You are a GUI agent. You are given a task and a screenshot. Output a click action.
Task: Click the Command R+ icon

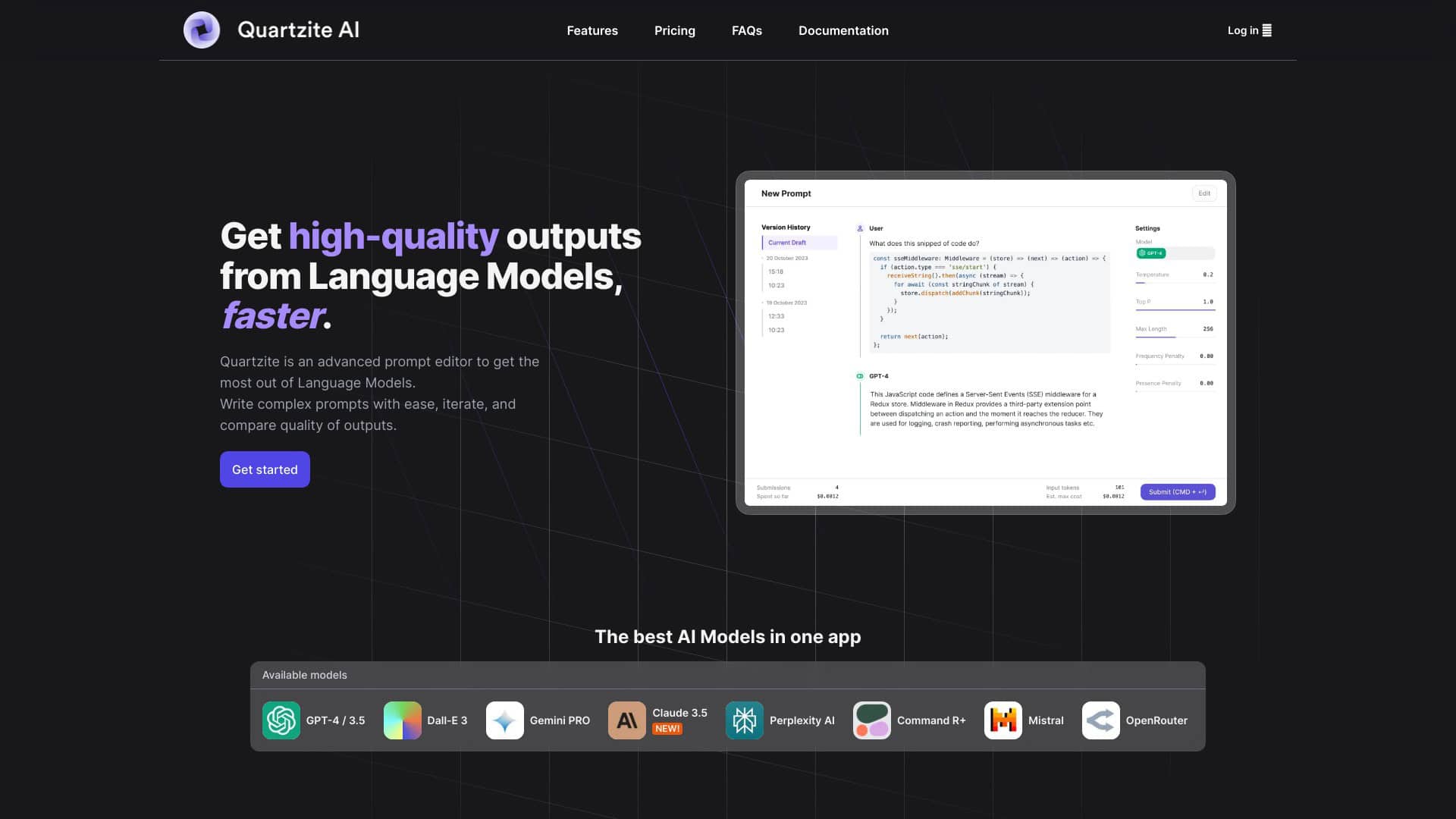[x=871, y=720]
